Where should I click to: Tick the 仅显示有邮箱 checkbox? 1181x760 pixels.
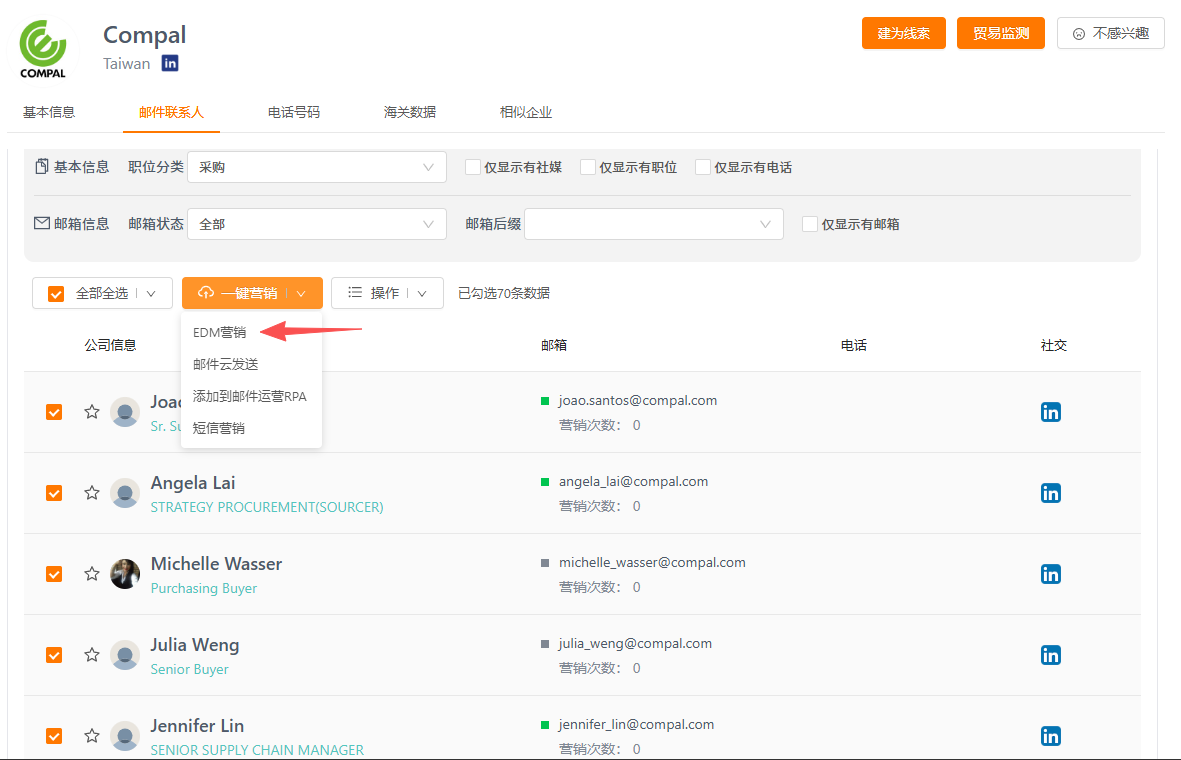(810, 224)
